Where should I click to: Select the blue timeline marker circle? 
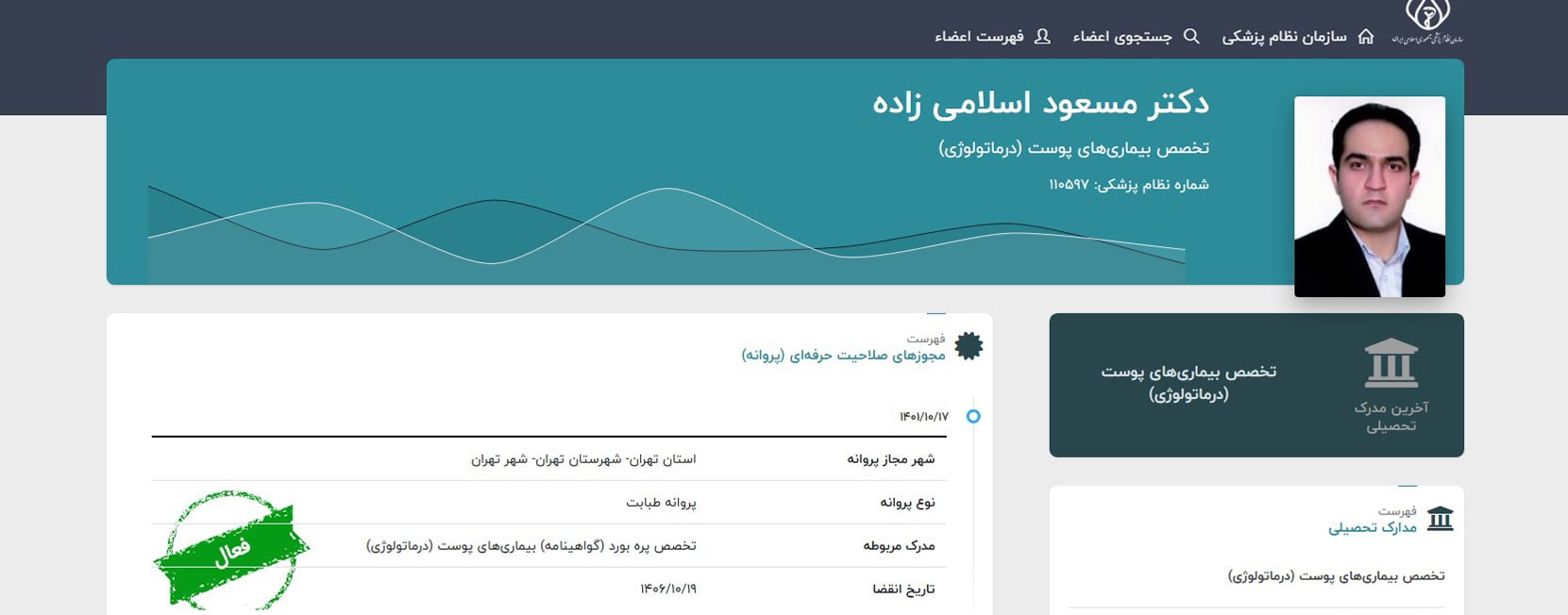click(x=973, y=416)
